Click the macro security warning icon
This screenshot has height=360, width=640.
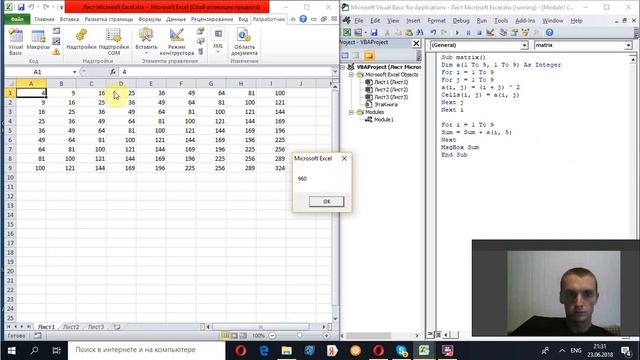(x=56, y=52)
